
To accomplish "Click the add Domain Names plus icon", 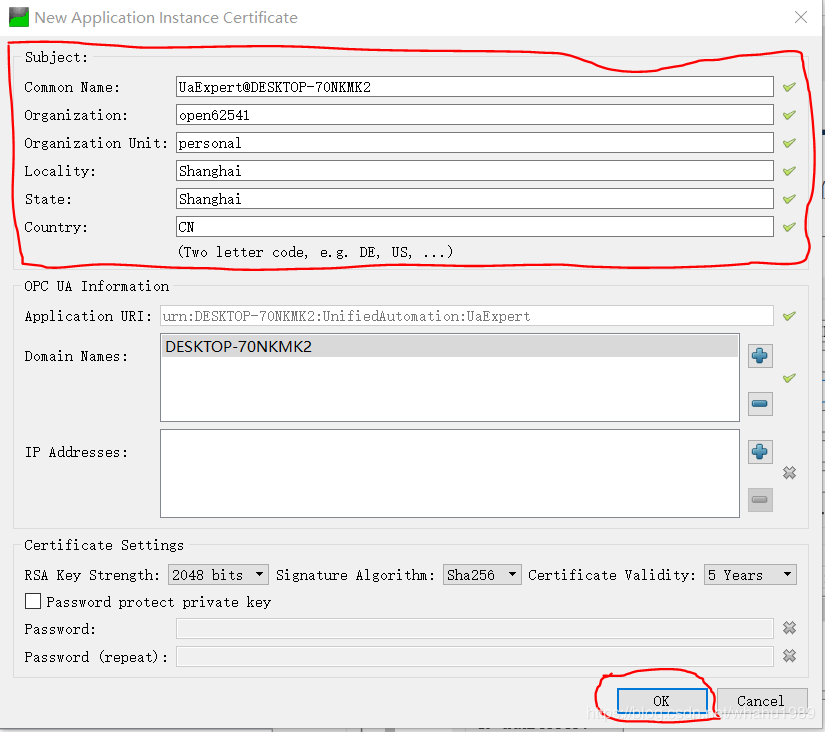I will (760, 356).
